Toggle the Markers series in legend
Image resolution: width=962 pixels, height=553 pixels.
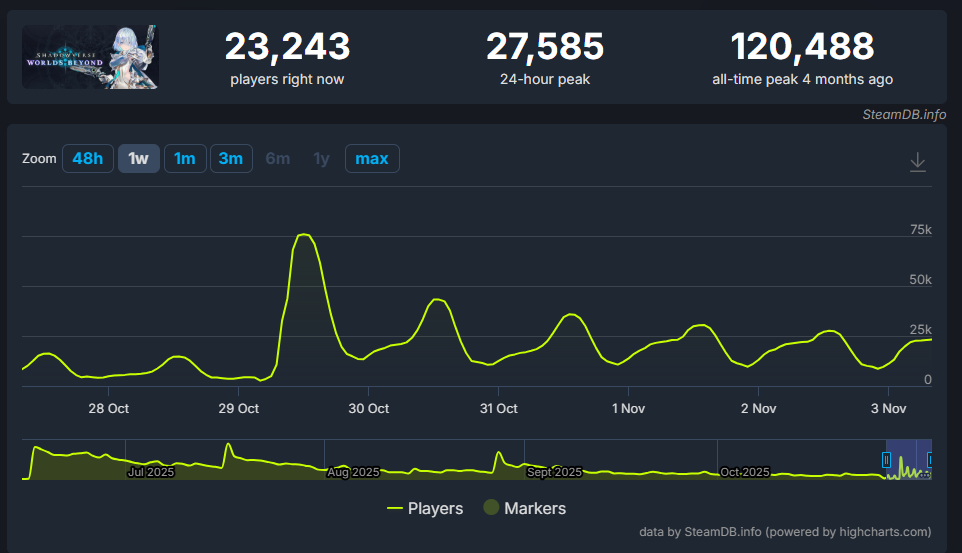tap(525, 508)
